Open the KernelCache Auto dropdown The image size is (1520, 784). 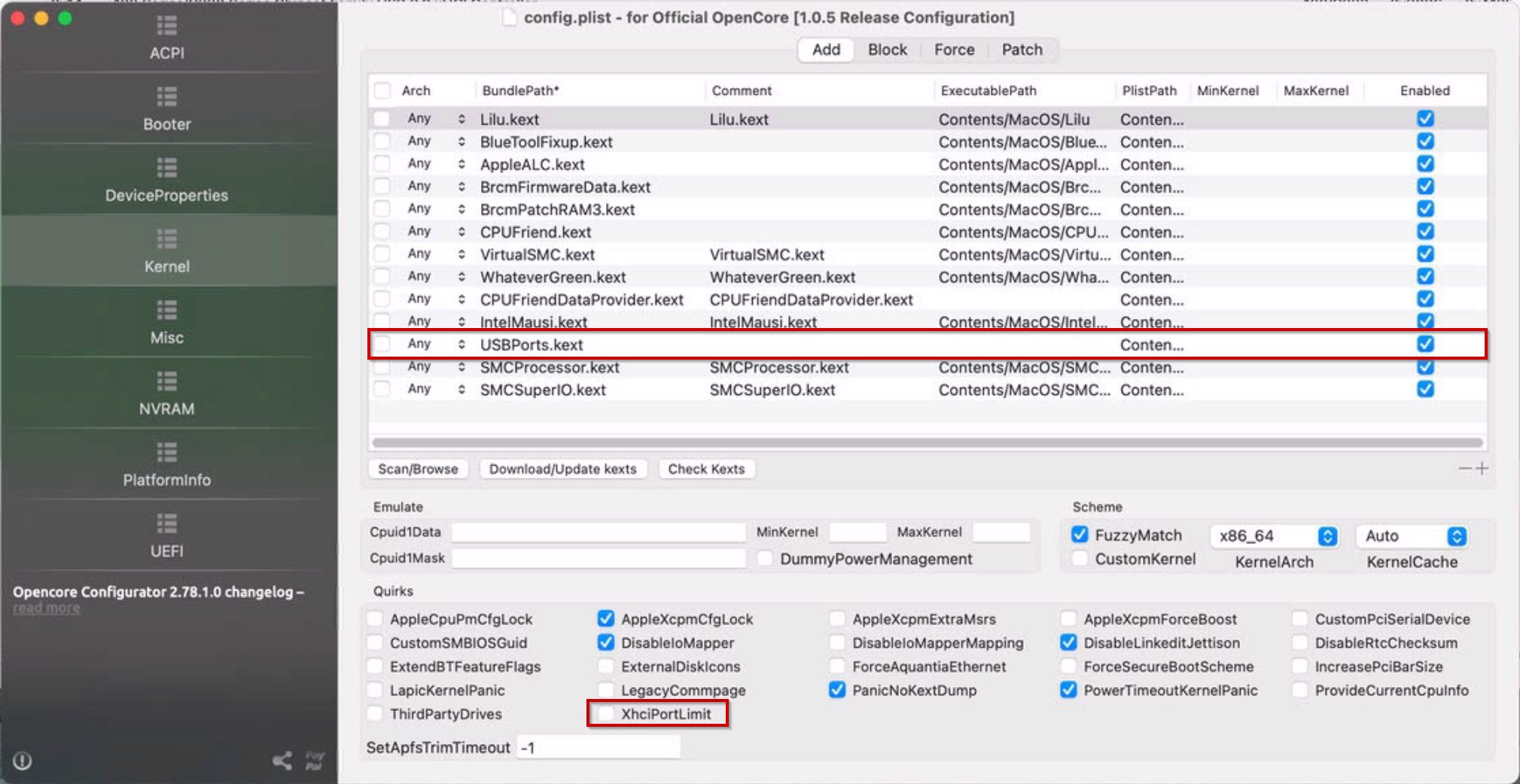tap(1456, 536)
